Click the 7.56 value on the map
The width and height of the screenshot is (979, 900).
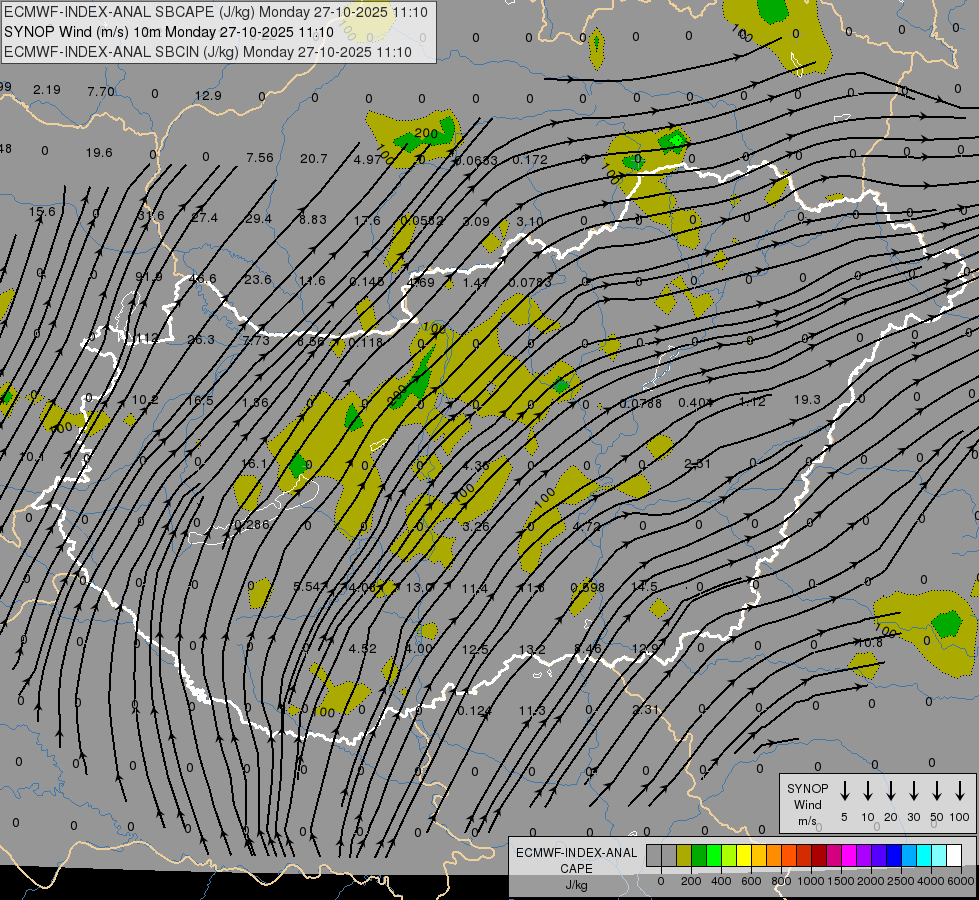tap(260, 158)
